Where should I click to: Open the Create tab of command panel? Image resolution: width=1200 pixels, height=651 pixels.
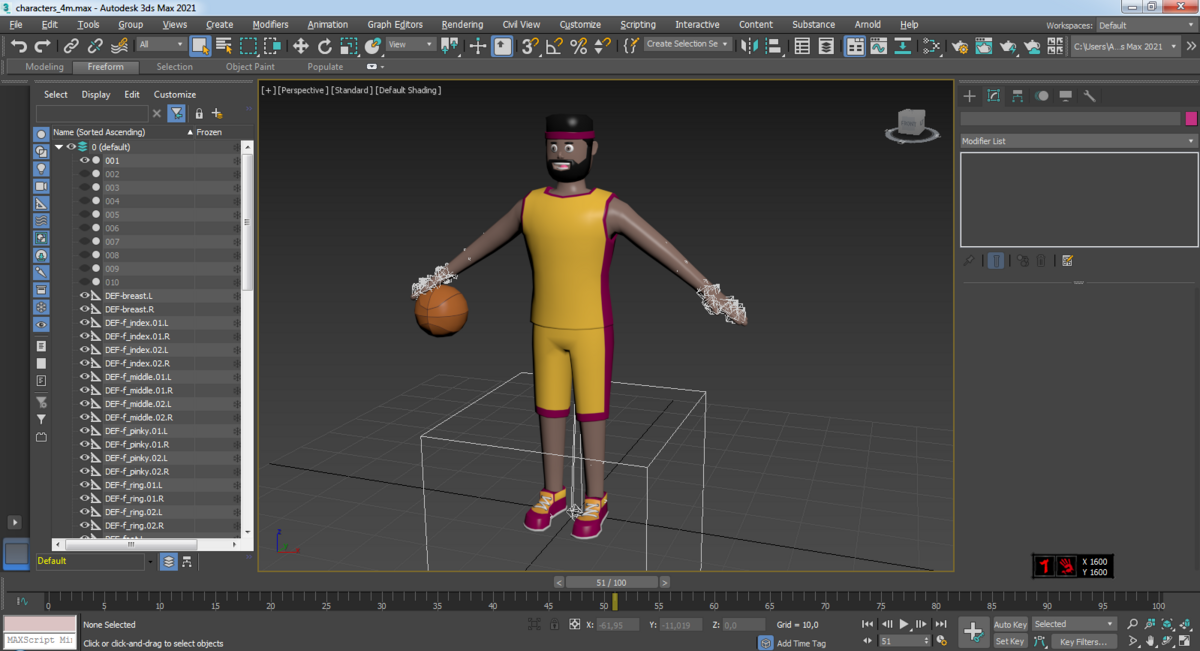point(969,96)
